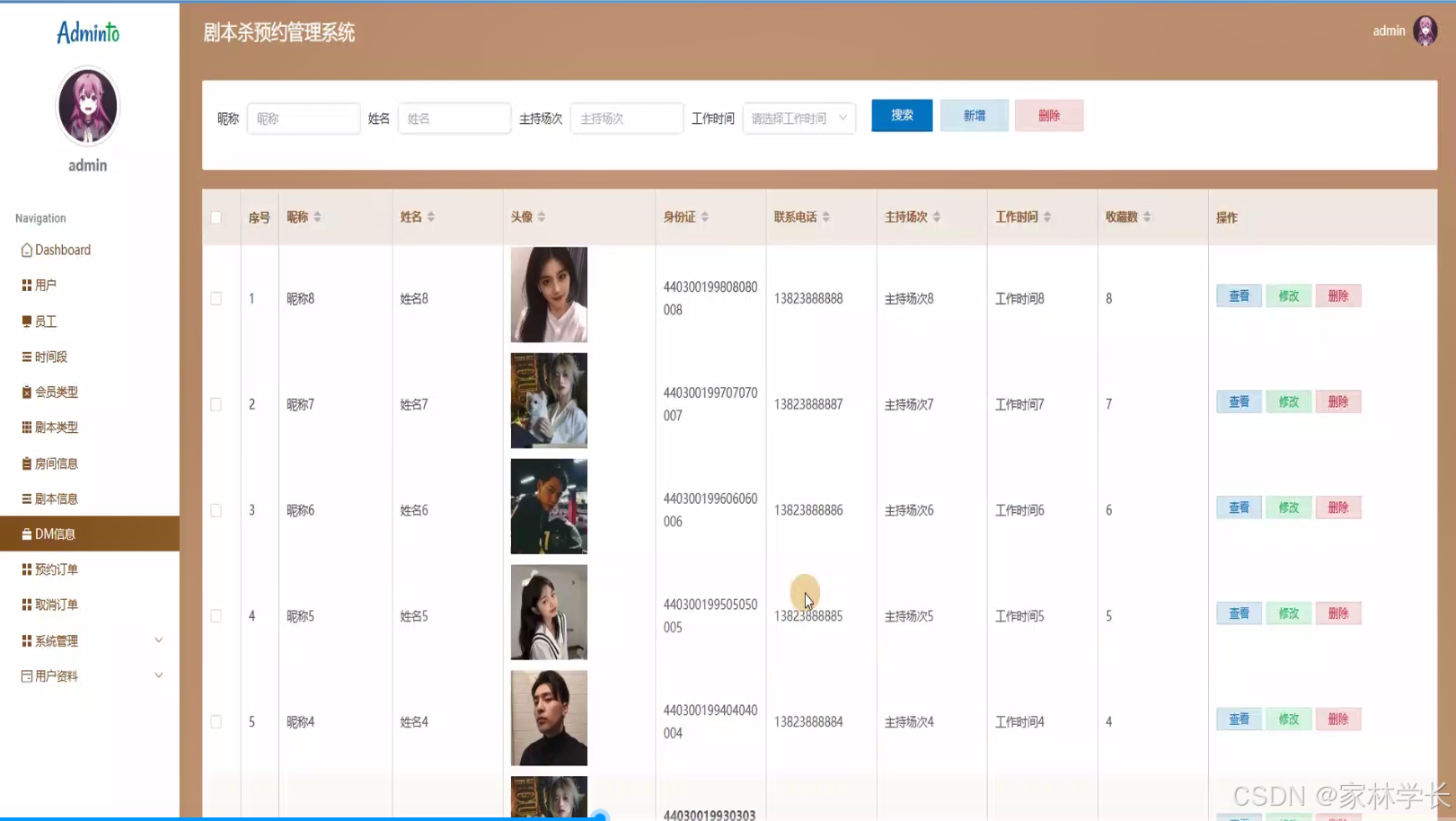Check the row checkbox for 昵称5
1456x821 pixels.
point(216,616)
